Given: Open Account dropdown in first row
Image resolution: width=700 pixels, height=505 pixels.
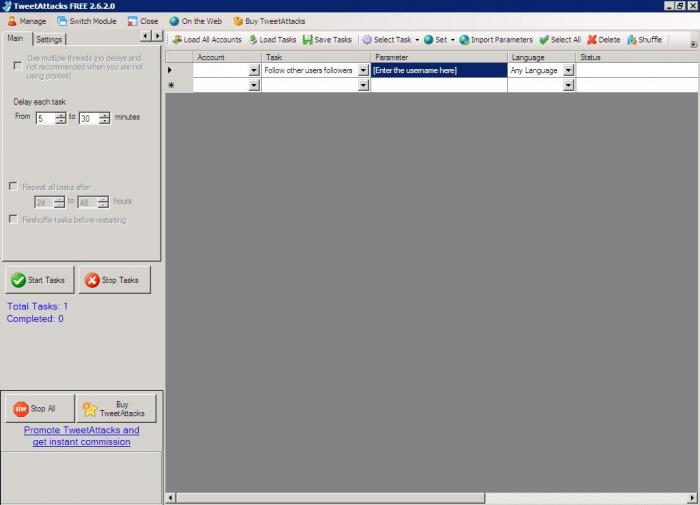Looking at the screenshot, I should point(254,71).
